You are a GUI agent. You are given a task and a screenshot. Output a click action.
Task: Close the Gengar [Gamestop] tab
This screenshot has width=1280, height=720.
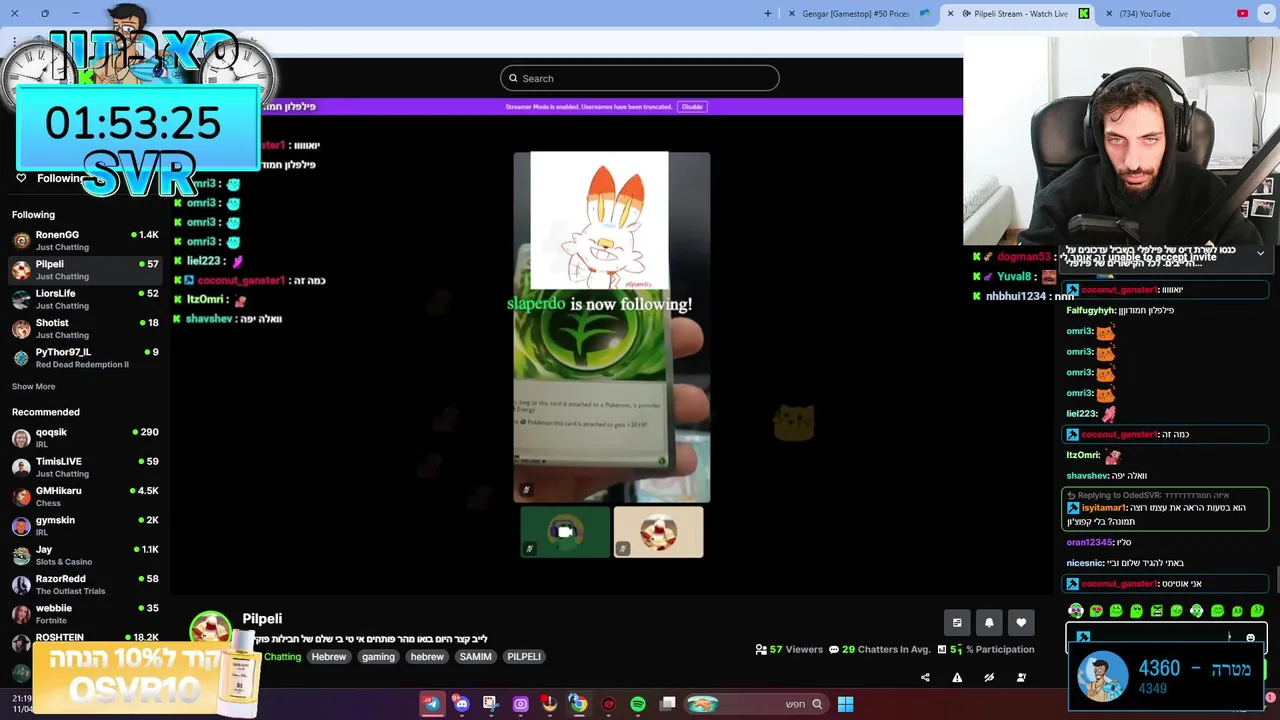point(792,13)
